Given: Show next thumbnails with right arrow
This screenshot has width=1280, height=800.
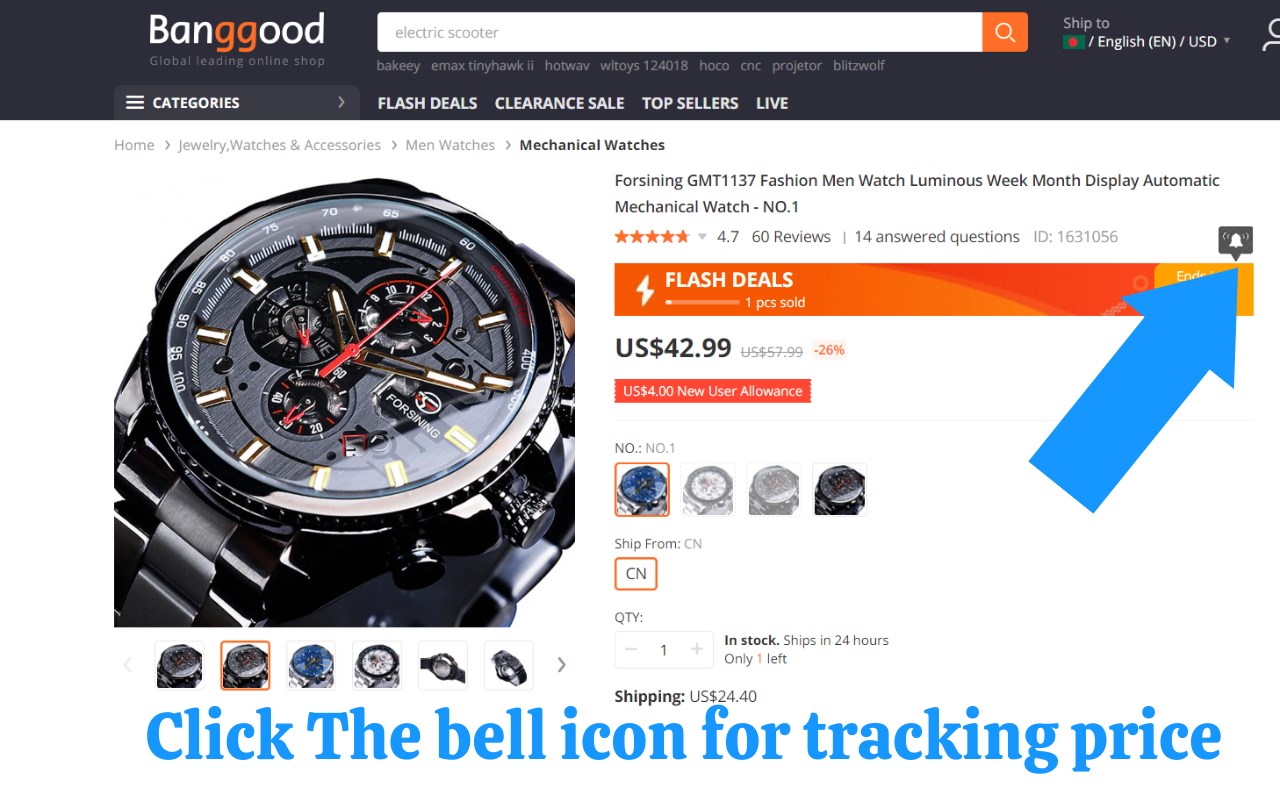Looking at the screenshot, I should tap(561, 665).
